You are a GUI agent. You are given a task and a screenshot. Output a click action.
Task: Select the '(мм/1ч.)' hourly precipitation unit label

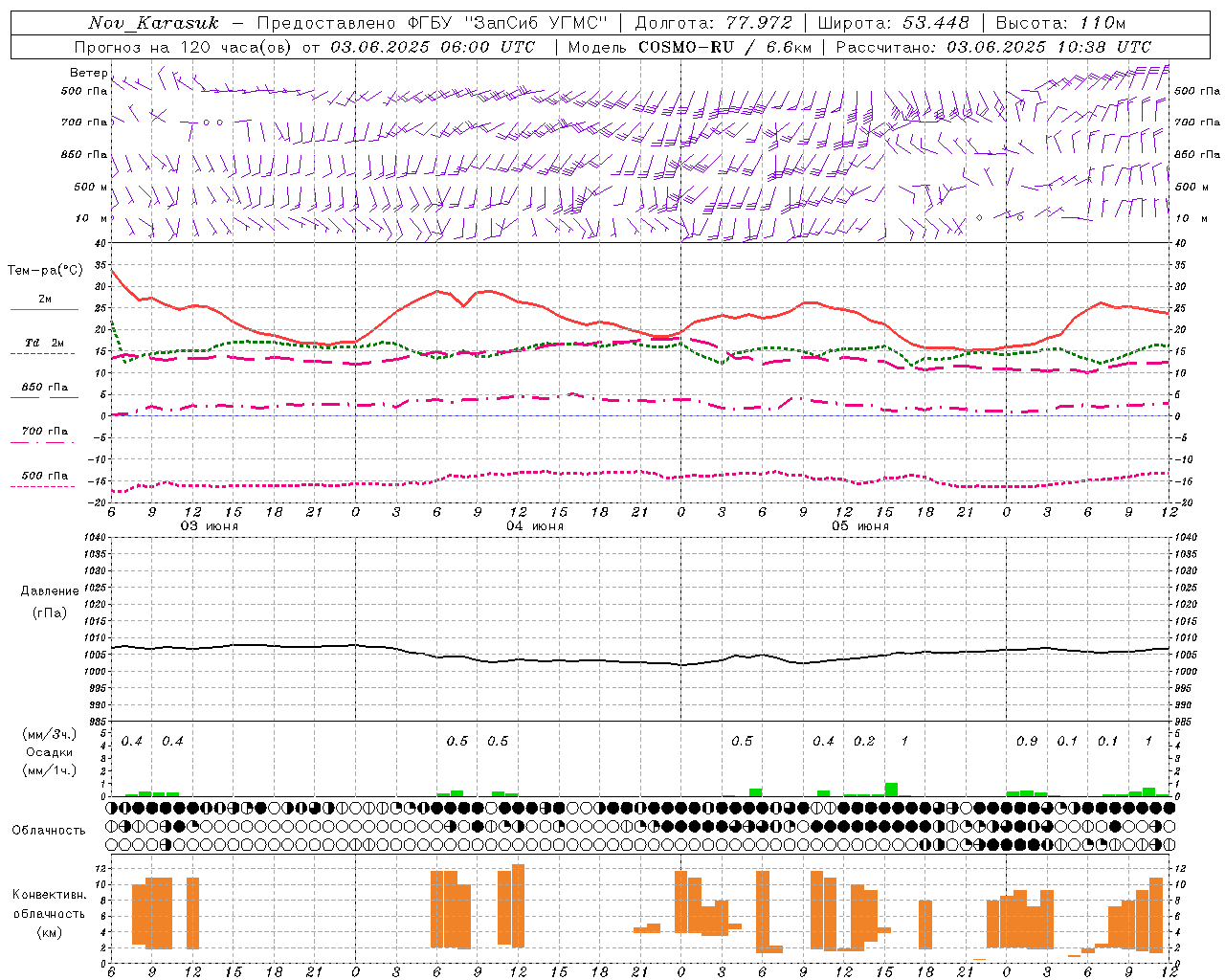(x=50, y=770)
